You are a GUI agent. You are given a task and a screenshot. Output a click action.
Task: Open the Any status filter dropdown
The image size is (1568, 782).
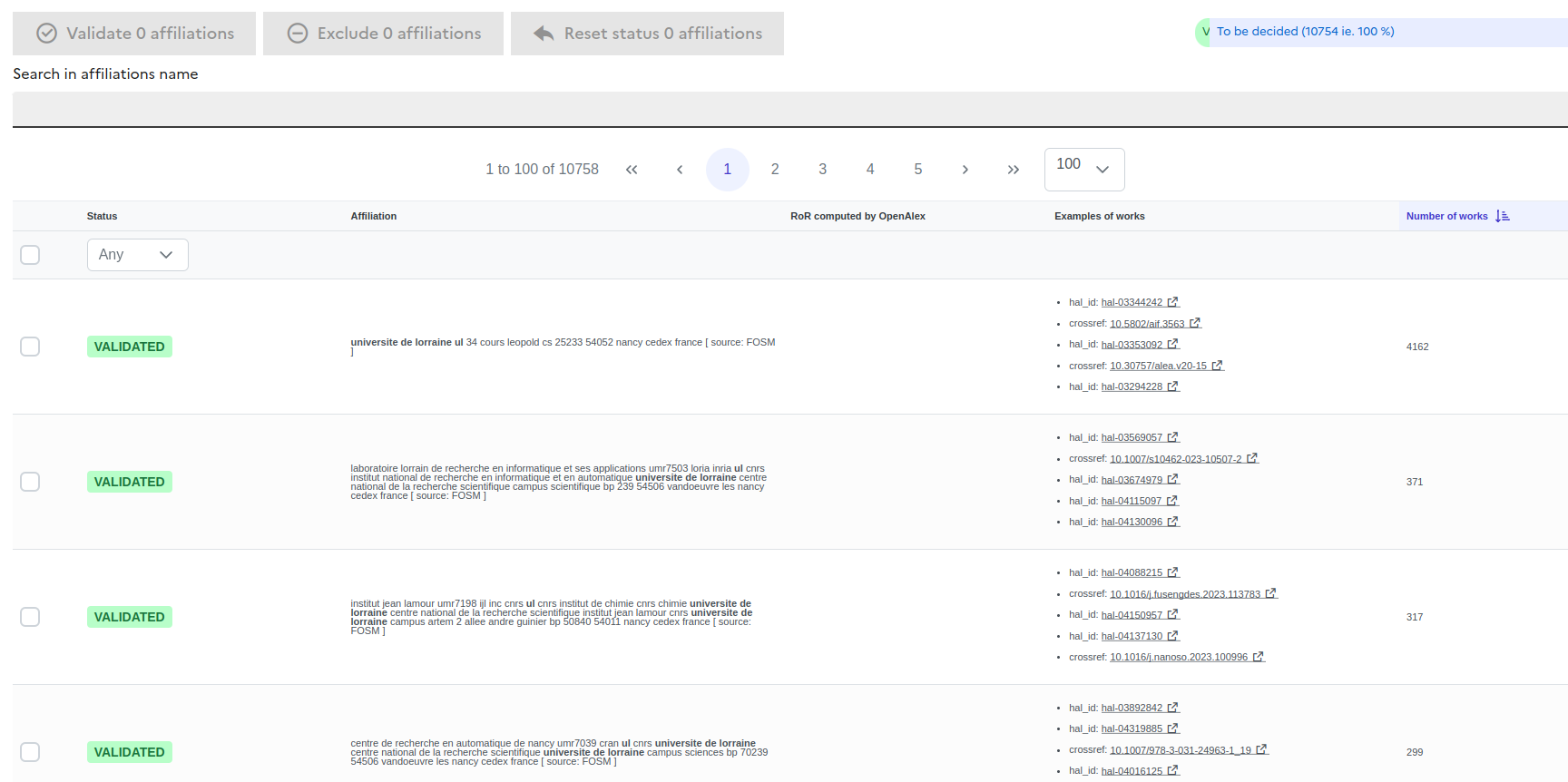point(137,255)
